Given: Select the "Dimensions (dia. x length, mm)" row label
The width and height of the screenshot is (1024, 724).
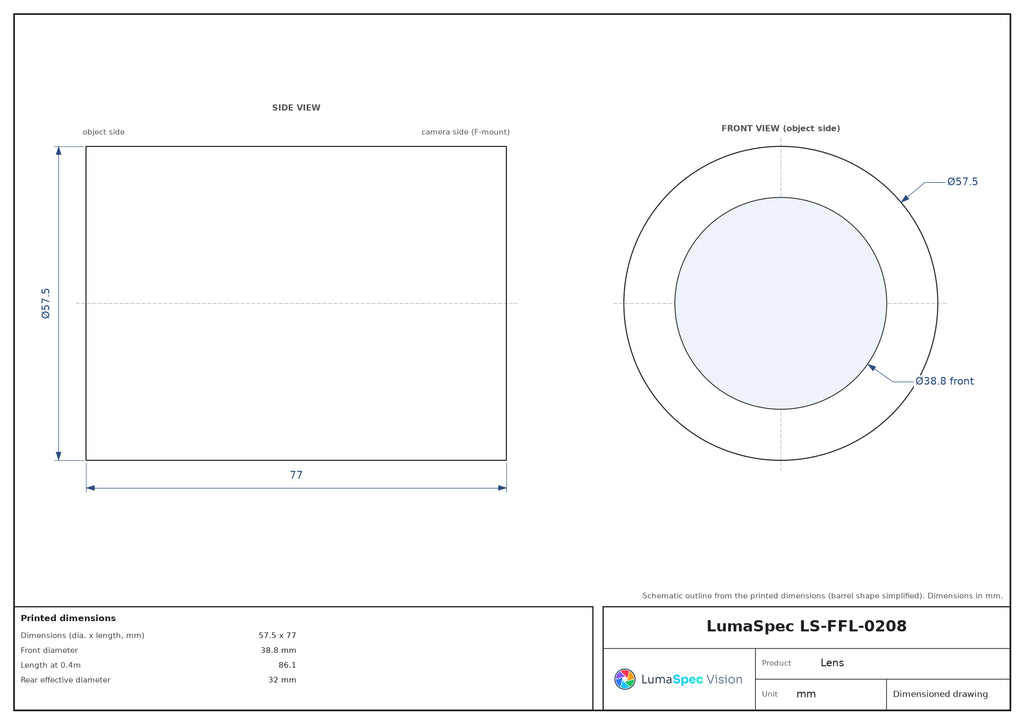Looking at the screenshot, I should click(82, 635).
